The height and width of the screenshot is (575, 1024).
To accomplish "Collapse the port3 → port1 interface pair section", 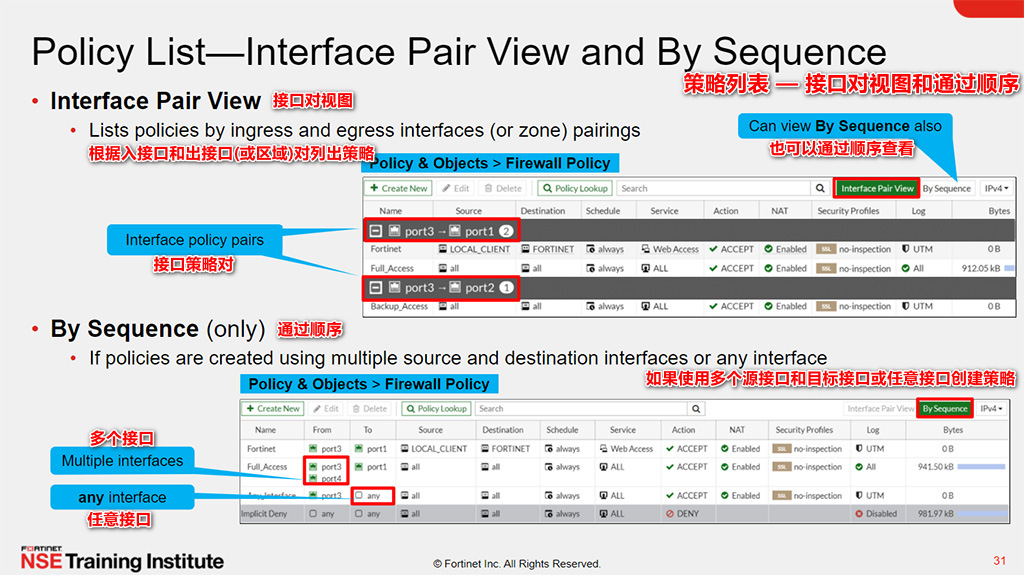I will [376, 231].
